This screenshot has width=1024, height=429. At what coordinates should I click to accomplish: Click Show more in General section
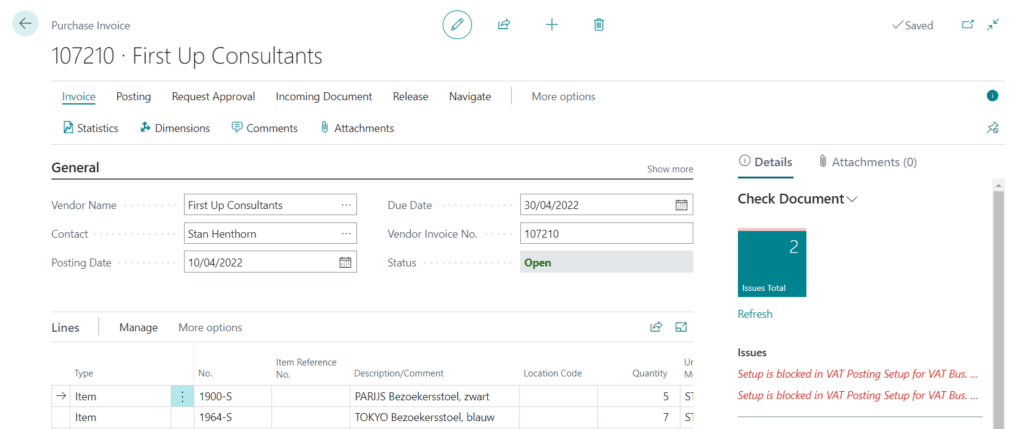(x=669, y=169)
